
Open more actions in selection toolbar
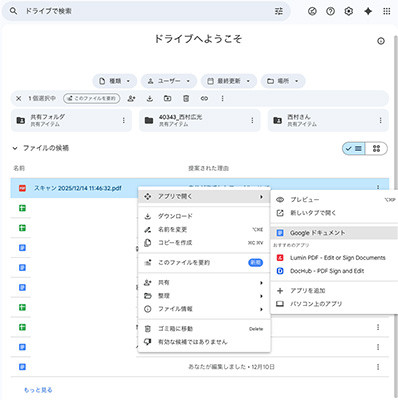tap(222, 98)
